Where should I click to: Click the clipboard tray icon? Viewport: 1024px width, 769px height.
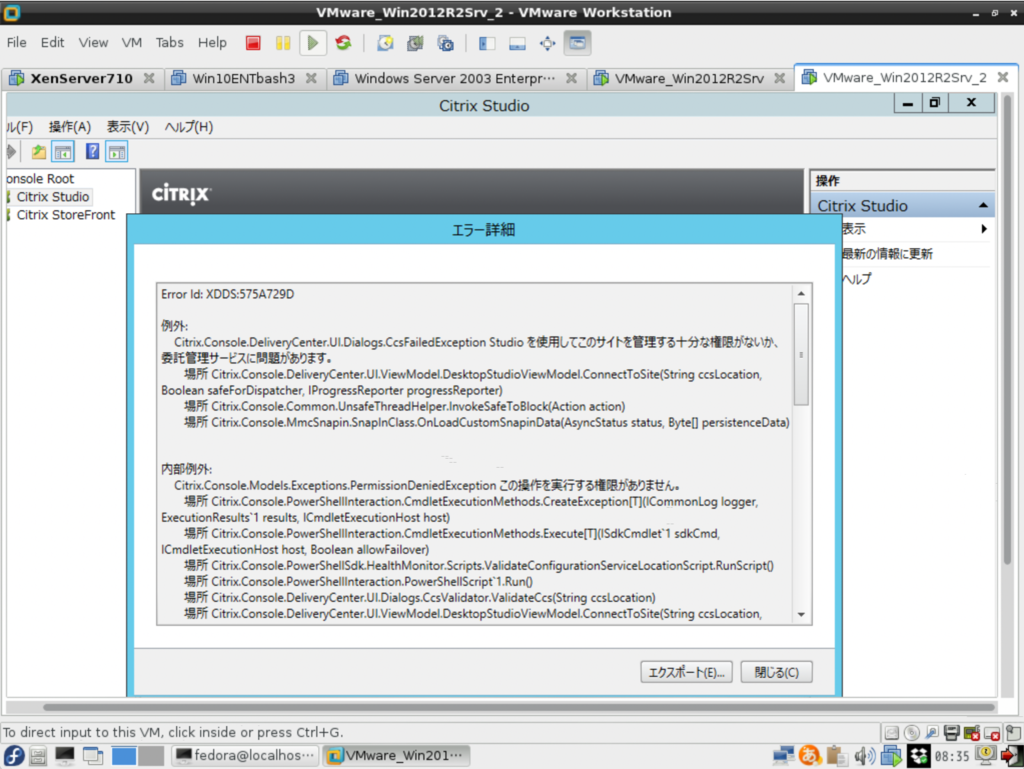(x=837, y=756)
